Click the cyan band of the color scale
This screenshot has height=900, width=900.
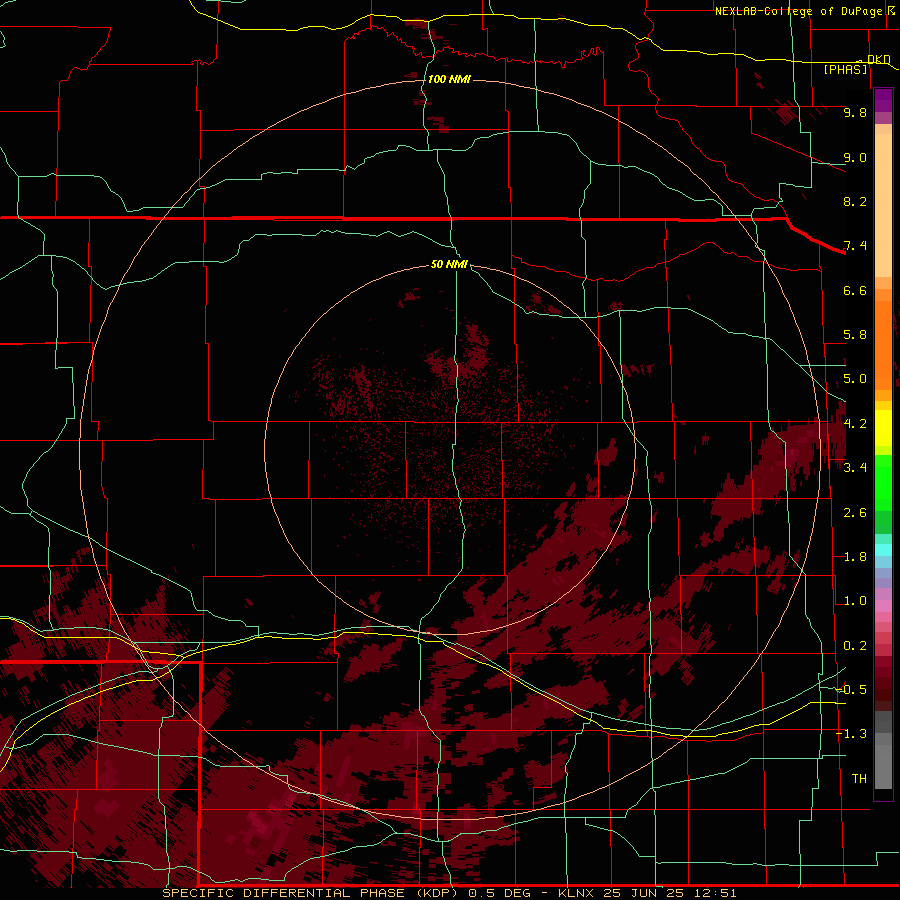click(x=883, y=549)
